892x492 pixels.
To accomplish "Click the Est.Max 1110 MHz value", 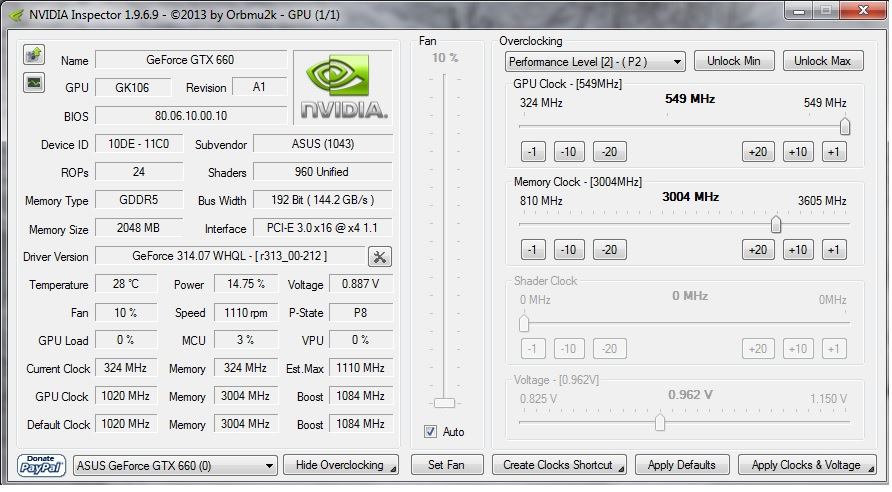I will coord(361,368).
